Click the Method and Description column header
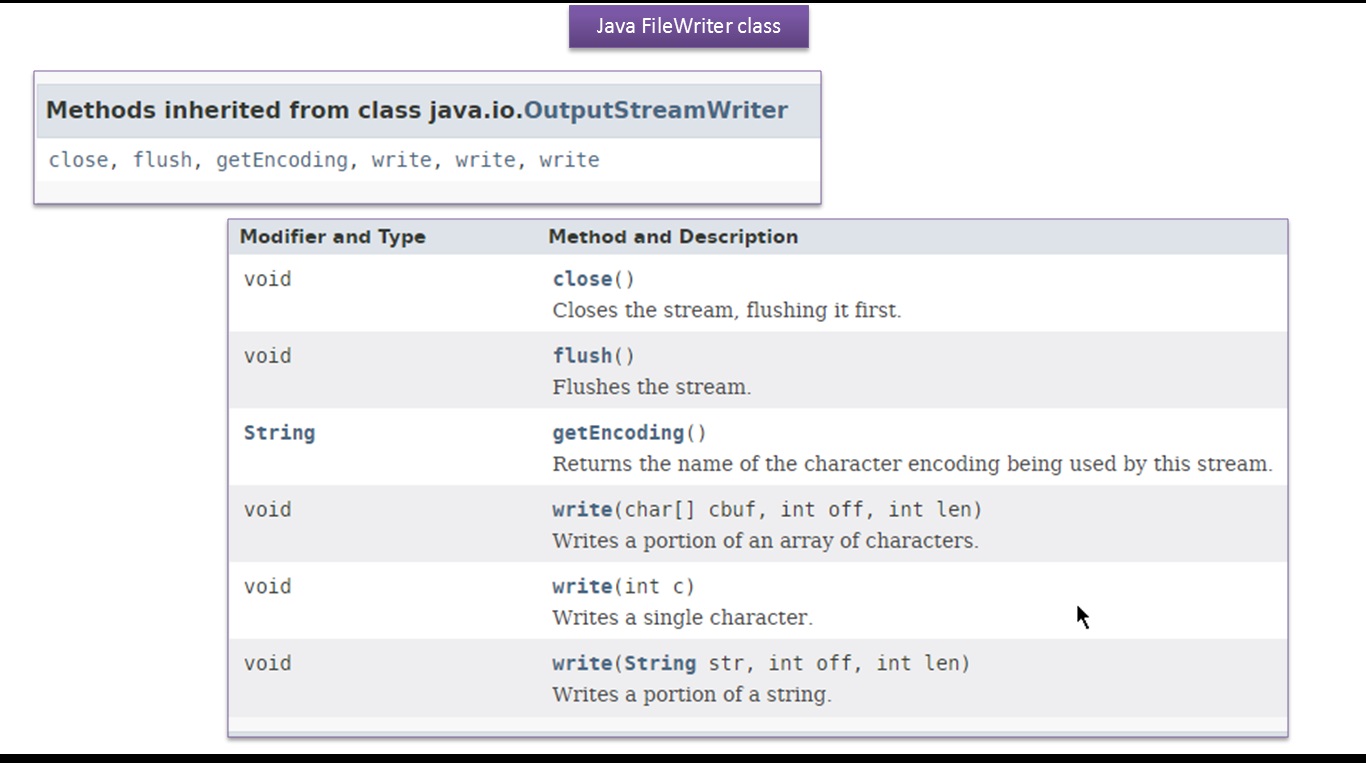This screenshot has height=763, width=1366. [673, 237]
